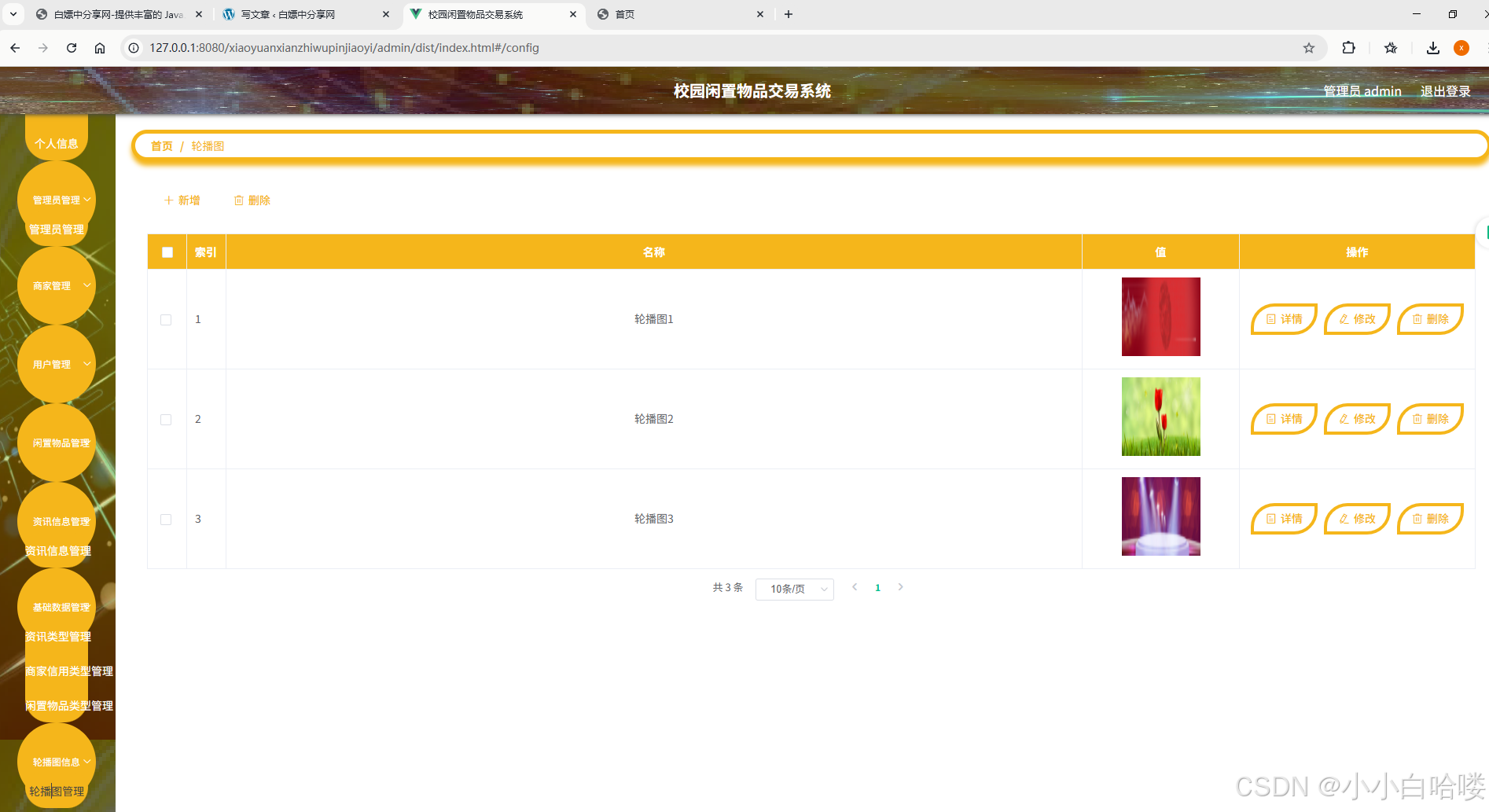Click 删除 for 轮播图2
The image size is (1489, 812).
point(1430,419)
